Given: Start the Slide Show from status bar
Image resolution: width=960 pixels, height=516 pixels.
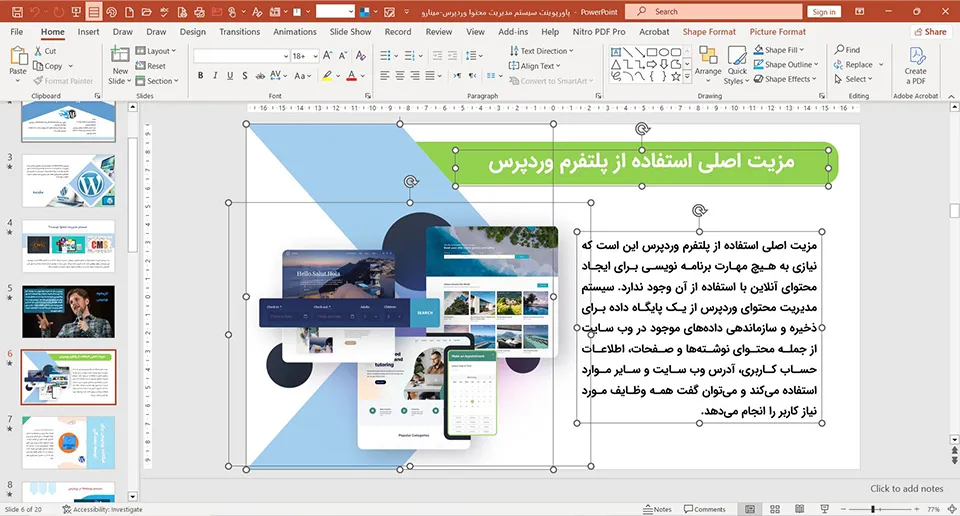Looking at the screenshot, I should point(825,509).
